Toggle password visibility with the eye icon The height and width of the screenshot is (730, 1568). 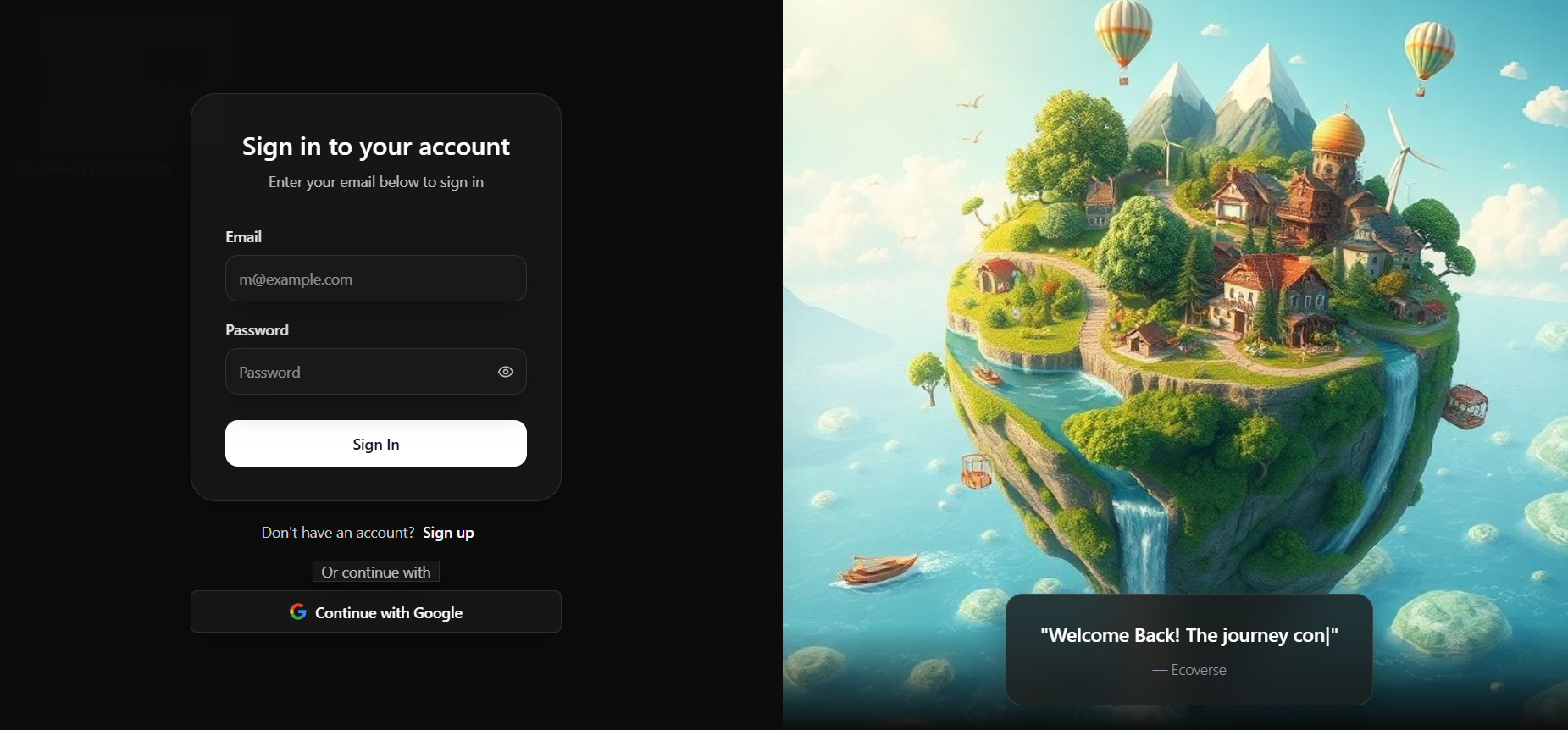pos(506,372)
